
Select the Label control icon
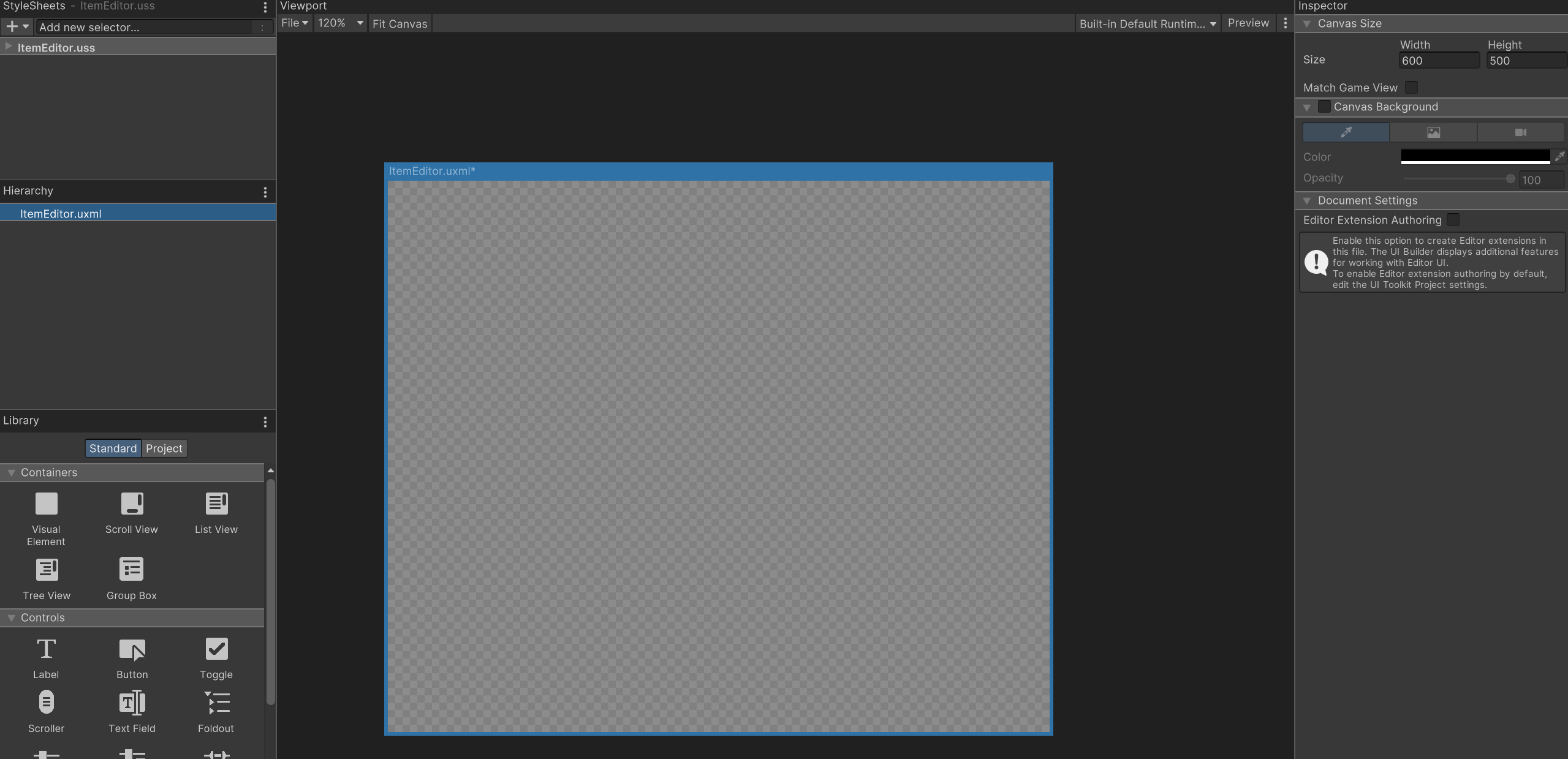tap(46, 649)
